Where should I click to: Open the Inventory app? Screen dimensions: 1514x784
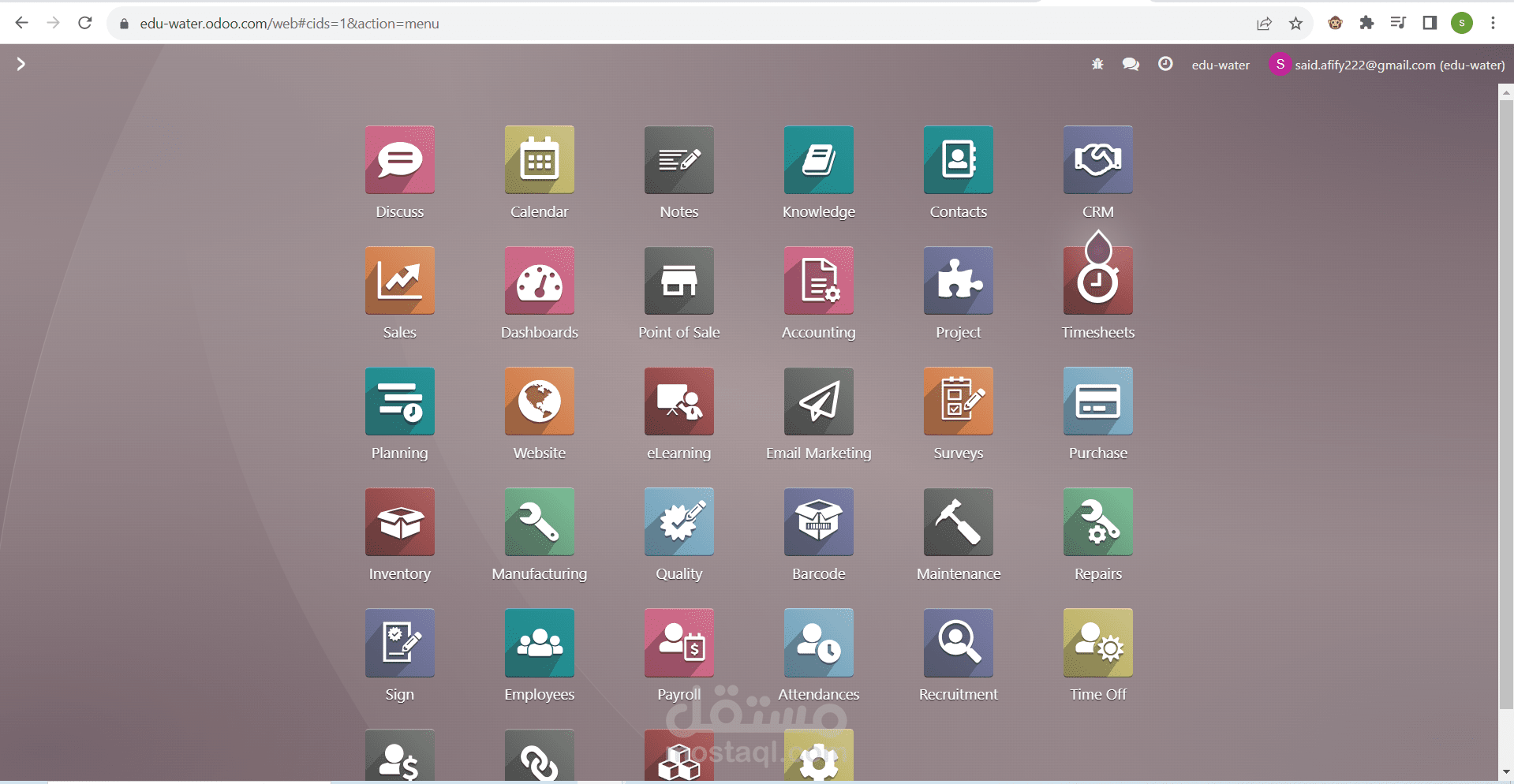(x=400, y=522)
